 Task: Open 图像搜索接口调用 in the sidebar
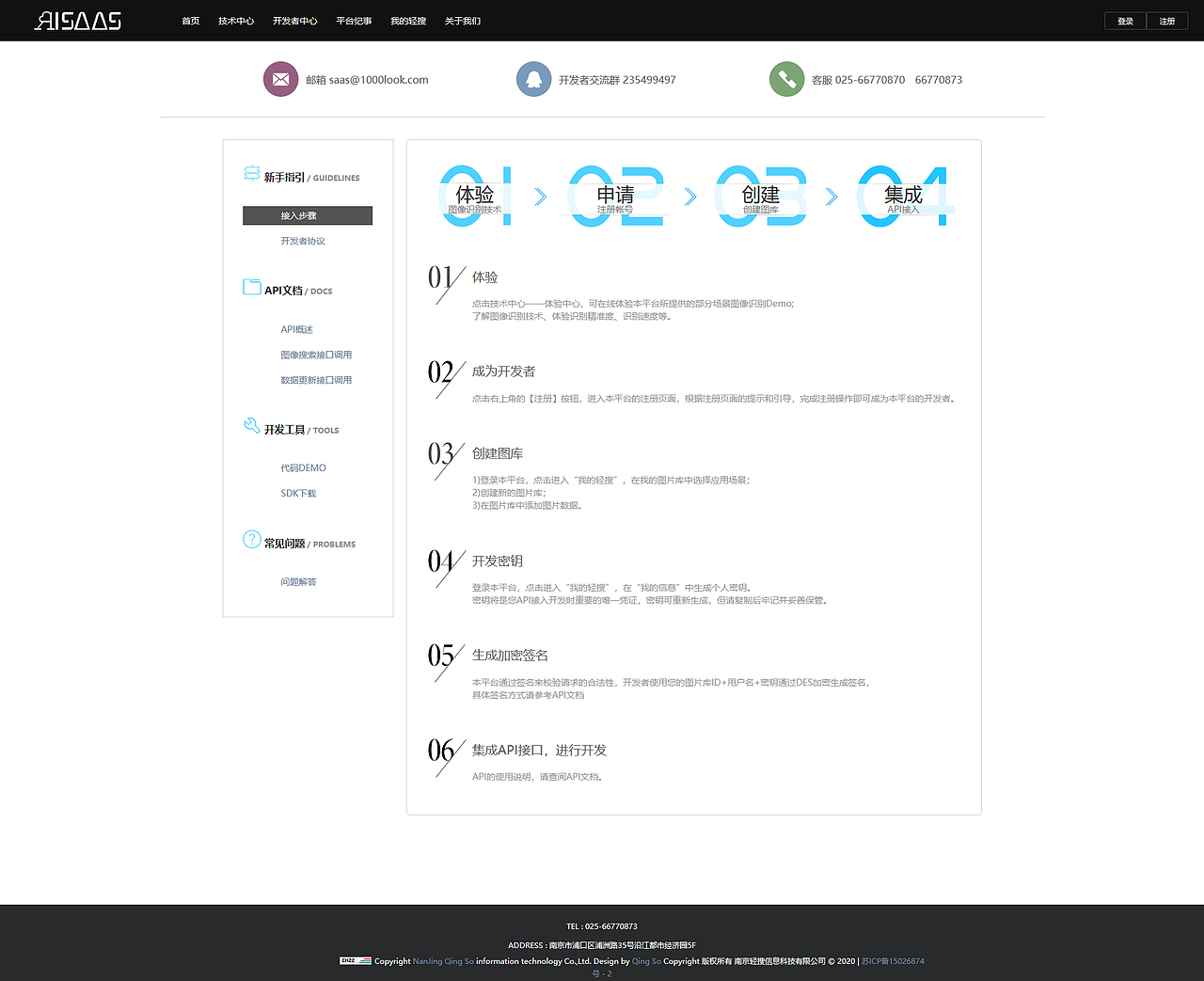316,355
